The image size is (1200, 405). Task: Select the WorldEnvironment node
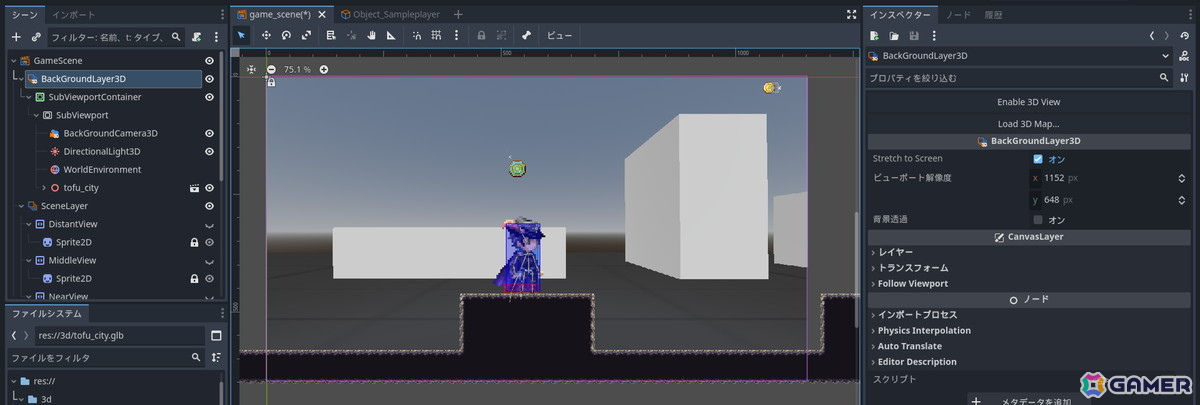pyautogui.click(x=102, y=170)
